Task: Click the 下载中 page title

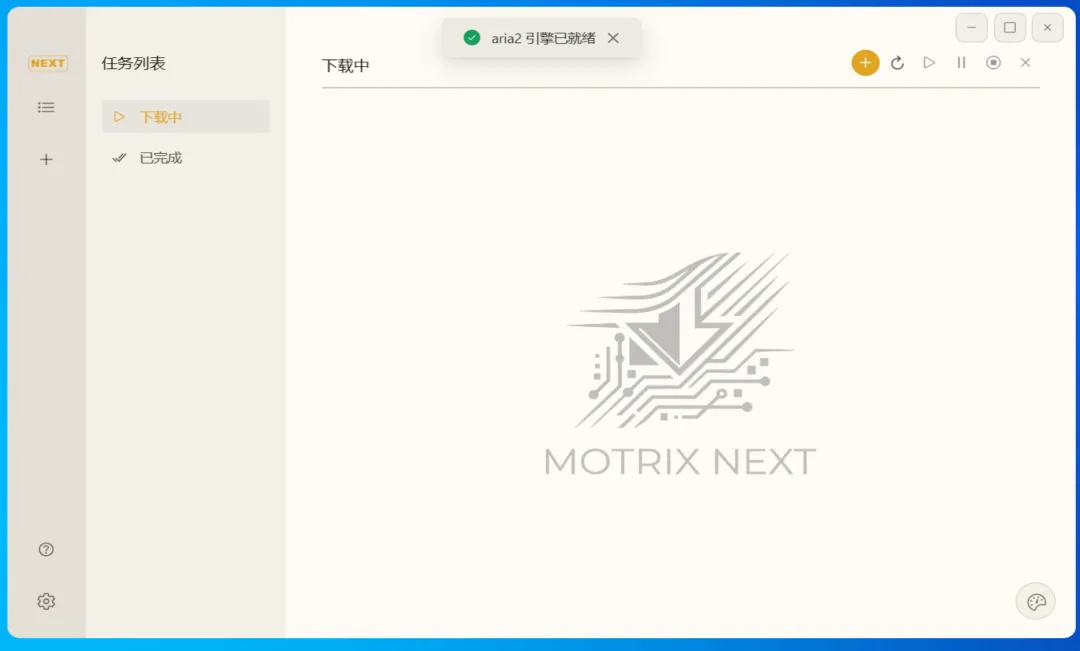Action: coord(346,65)
